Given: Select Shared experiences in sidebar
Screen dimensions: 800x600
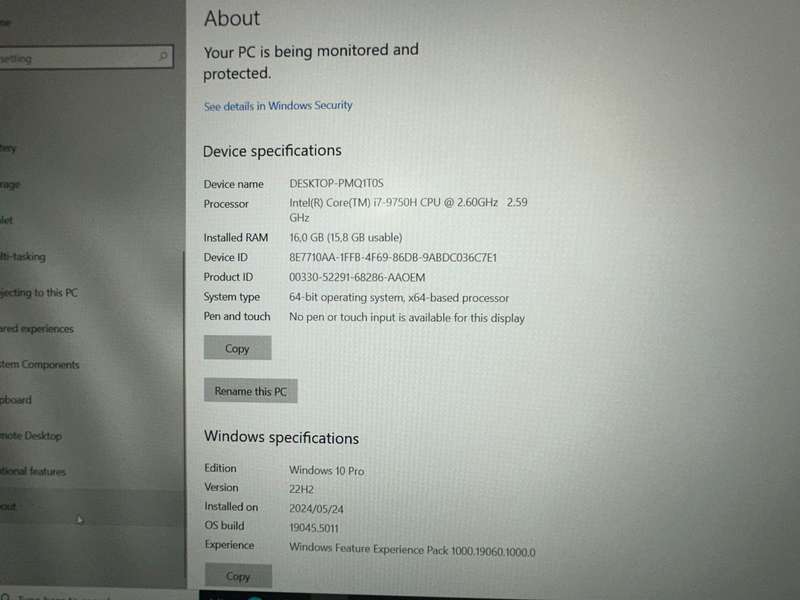Looking at the screenshot, I should [37, 329].
